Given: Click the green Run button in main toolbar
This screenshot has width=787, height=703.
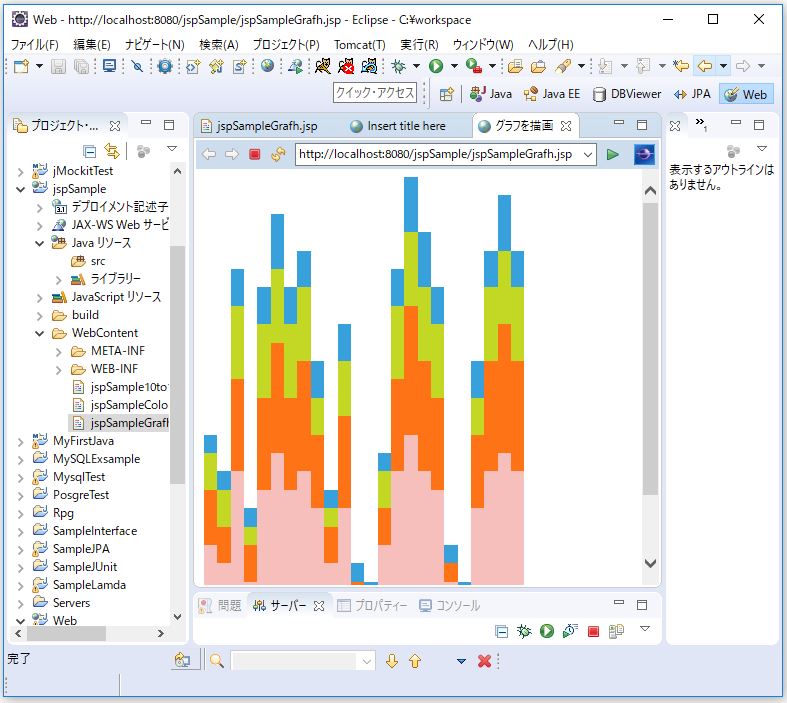Looking at the screenshot, I should (x=436, y=66).
